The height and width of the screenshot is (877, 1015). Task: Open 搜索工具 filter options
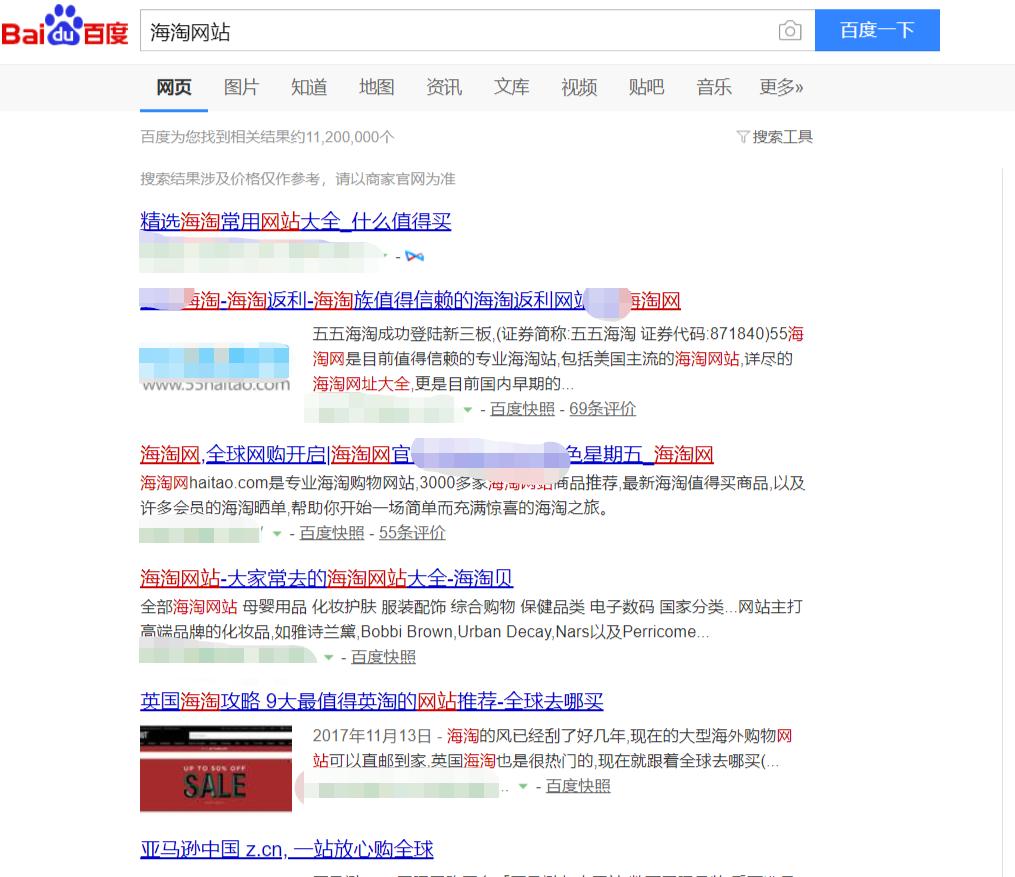coord(782,137)
